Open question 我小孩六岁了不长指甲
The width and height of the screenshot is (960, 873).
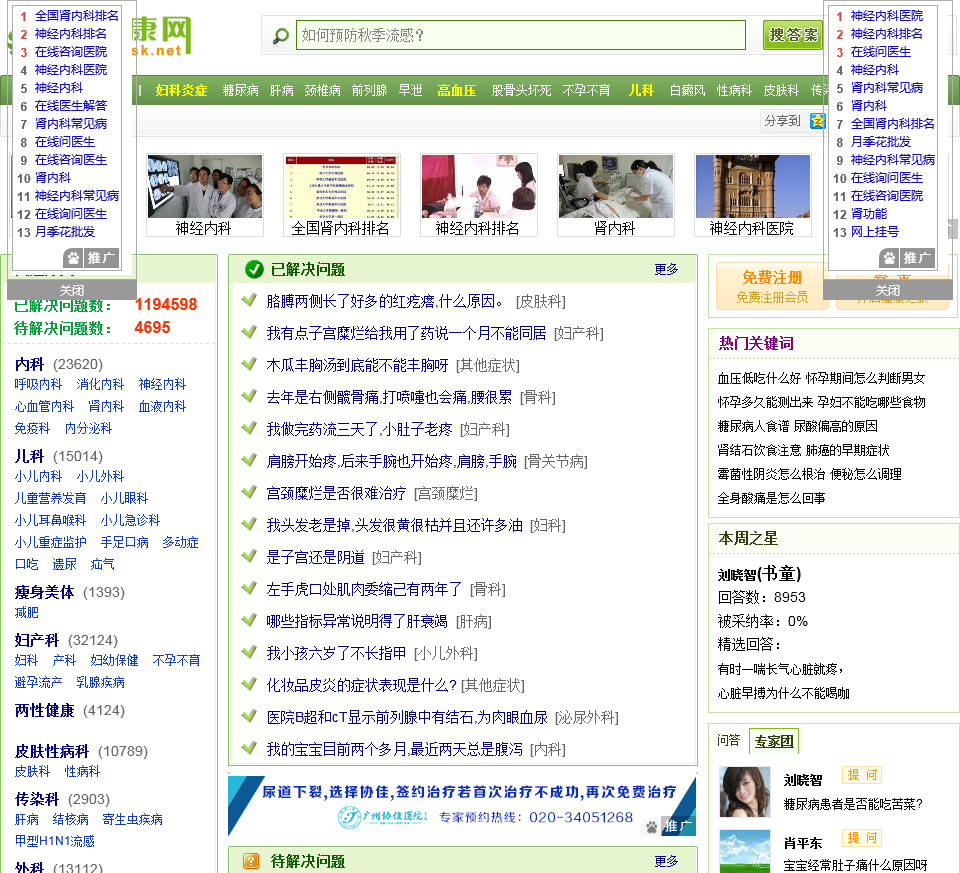(x=336, y=653)
